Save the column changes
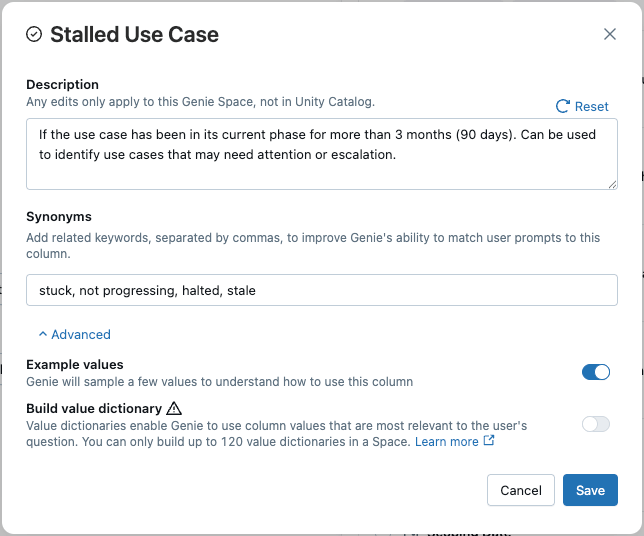 590,490
